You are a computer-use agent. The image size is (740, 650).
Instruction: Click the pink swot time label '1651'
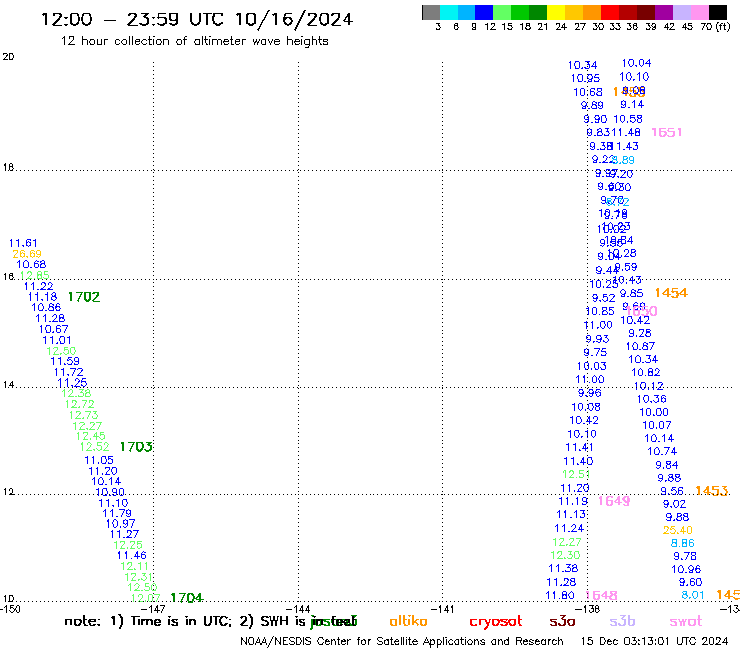667,132
